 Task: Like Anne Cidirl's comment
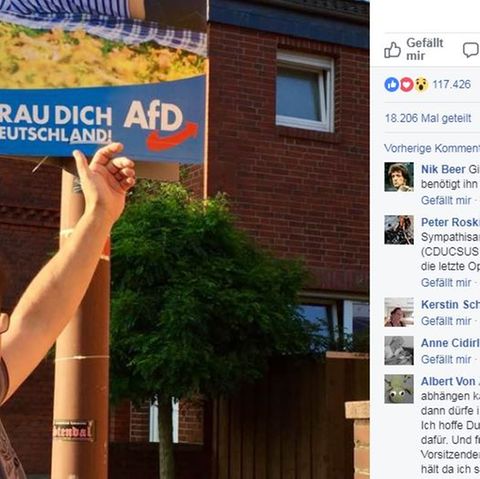tap(446, 359)
